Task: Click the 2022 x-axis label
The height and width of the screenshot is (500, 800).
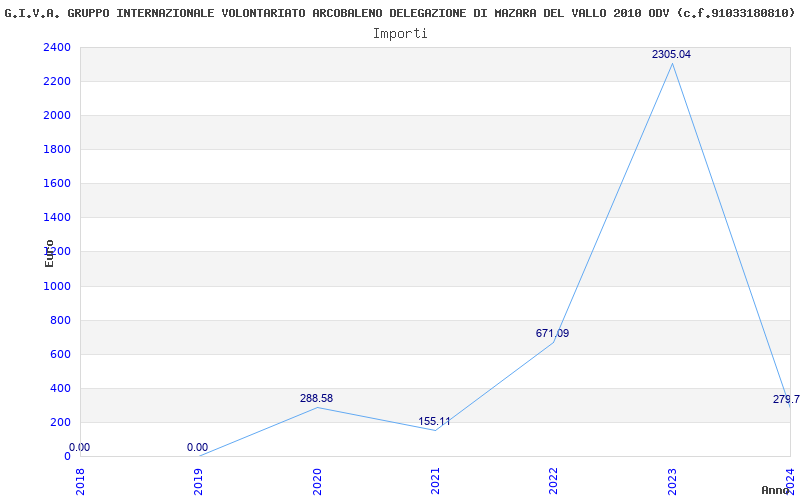Action: coord(554,482)
